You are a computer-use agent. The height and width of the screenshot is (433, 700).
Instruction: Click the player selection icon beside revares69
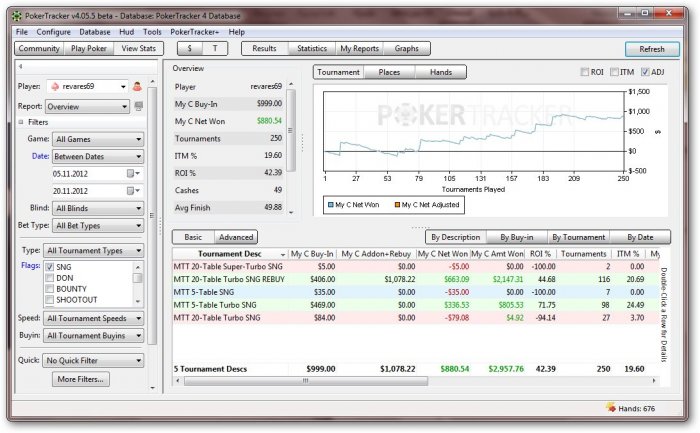tap(137, 87)
